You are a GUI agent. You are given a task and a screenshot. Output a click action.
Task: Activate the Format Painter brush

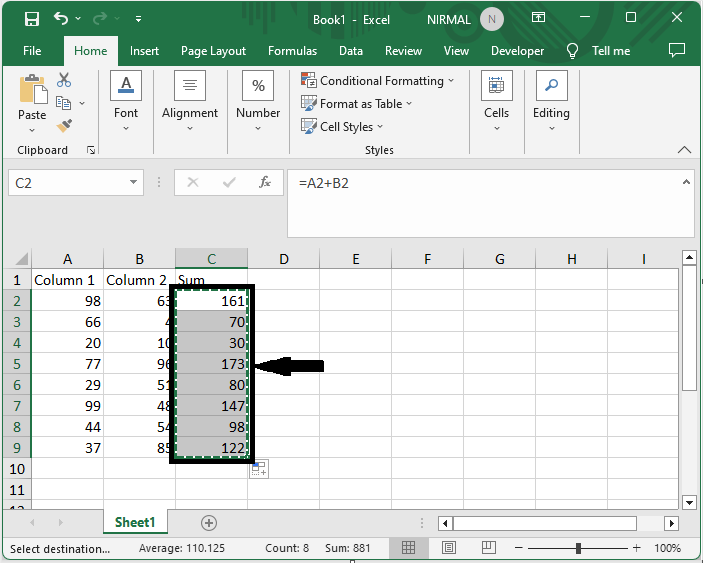coord(64,126)
